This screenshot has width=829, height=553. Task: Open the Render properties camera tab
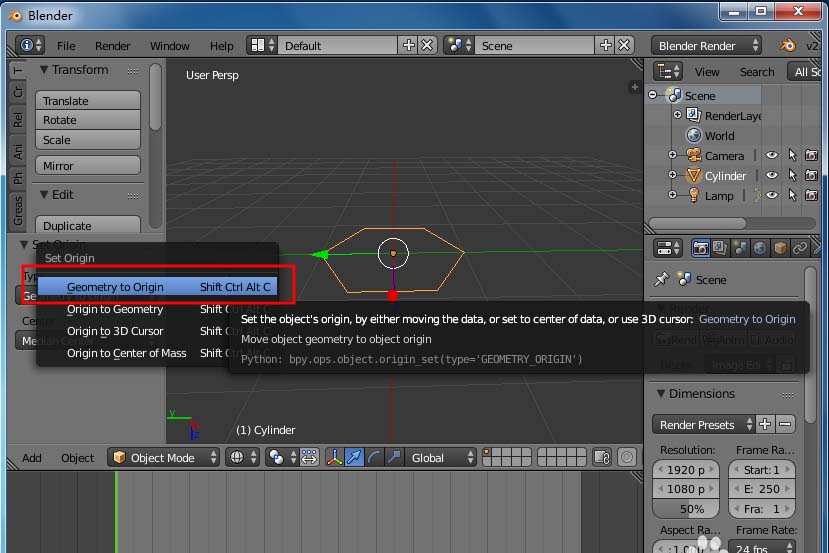tap(701, 248)
